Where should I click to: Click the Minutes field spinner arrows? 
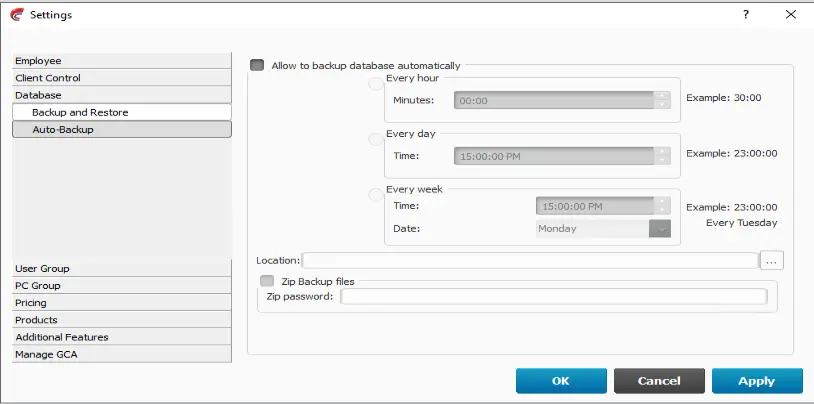click(662, 100)
